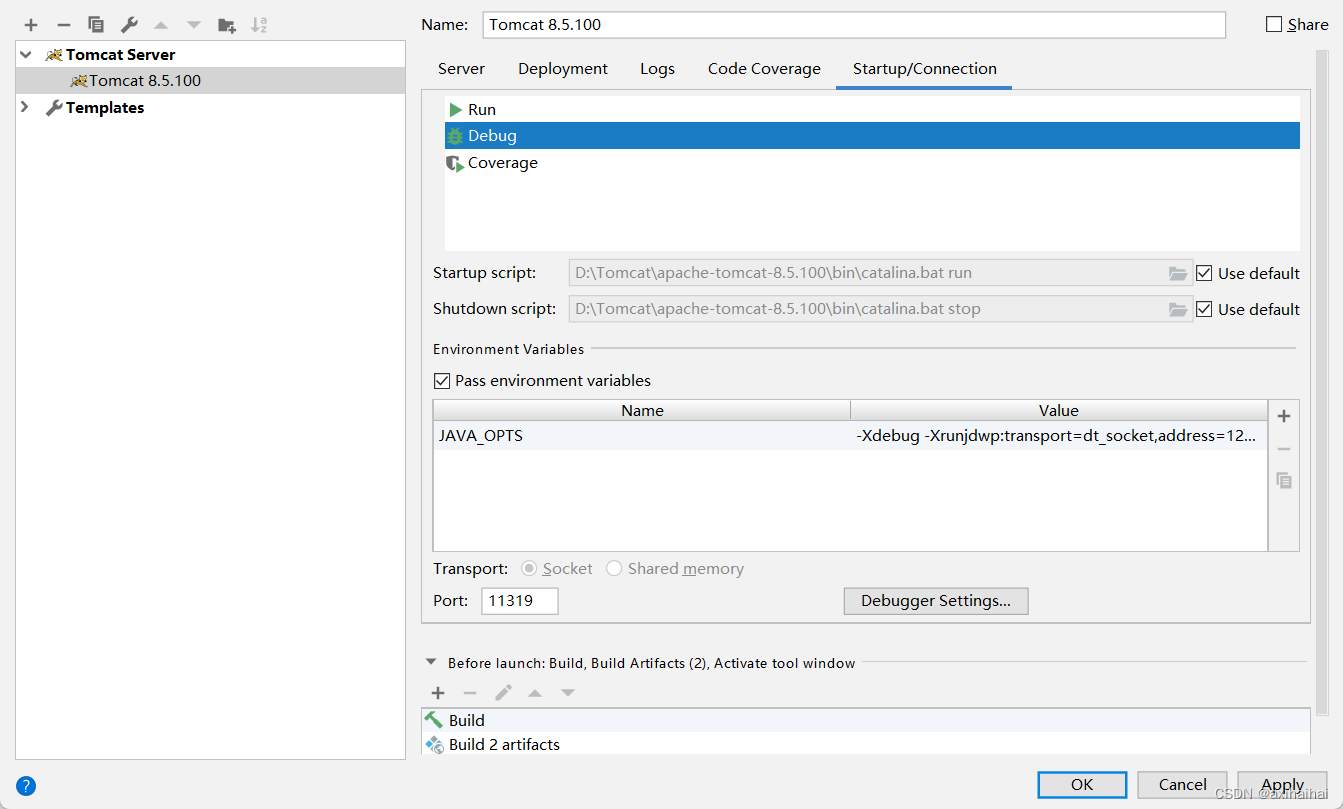Edit the selected Before launch task
This screenshot has width=1343, height=809.
click(x=503, y=693)
